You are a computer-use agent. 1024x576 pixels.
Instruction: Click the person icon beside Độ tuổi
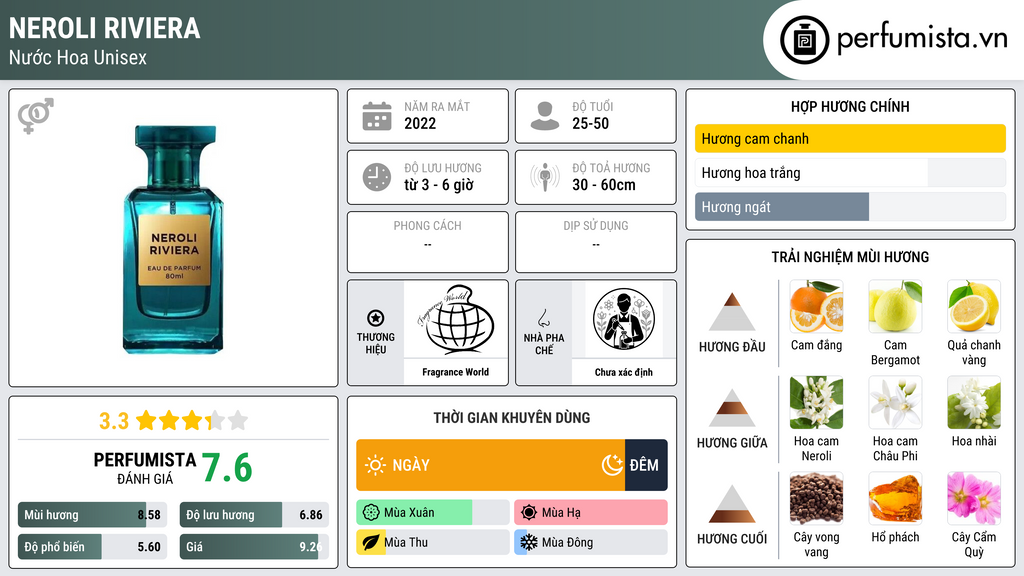[x=545, y=116]
